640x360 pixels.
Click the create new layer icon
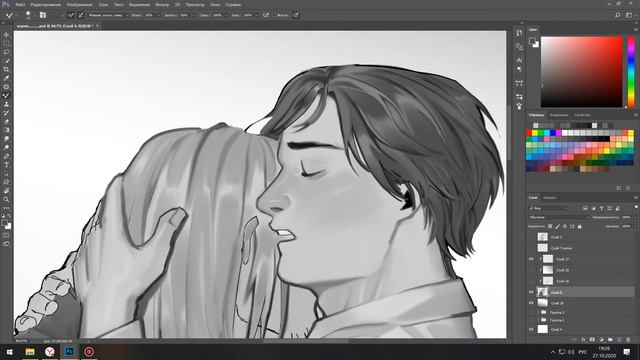click(x=619, y=340)
